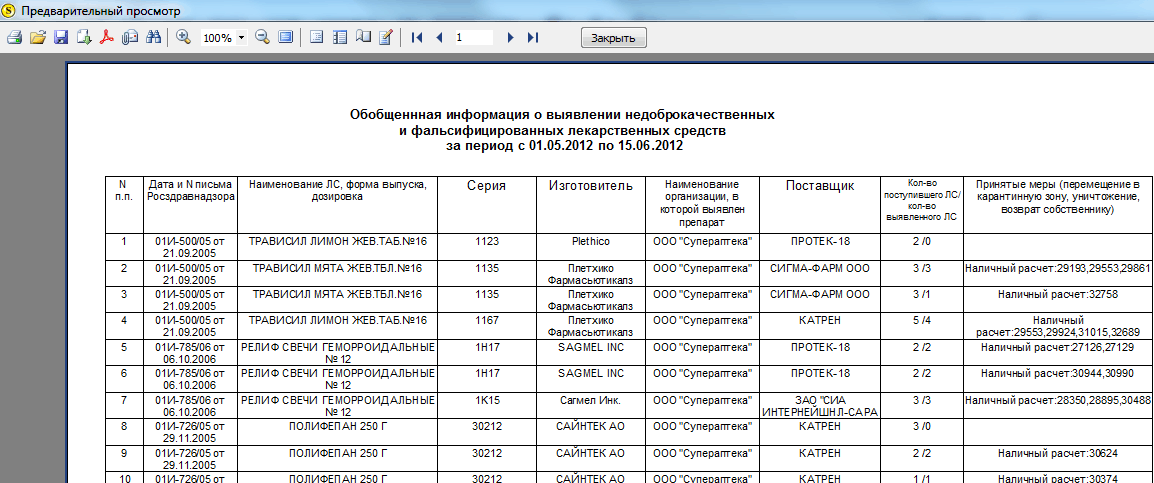Zoom in with the plus magnifier
Viewport: 1154px width, 483px height.
click(183, 37)
